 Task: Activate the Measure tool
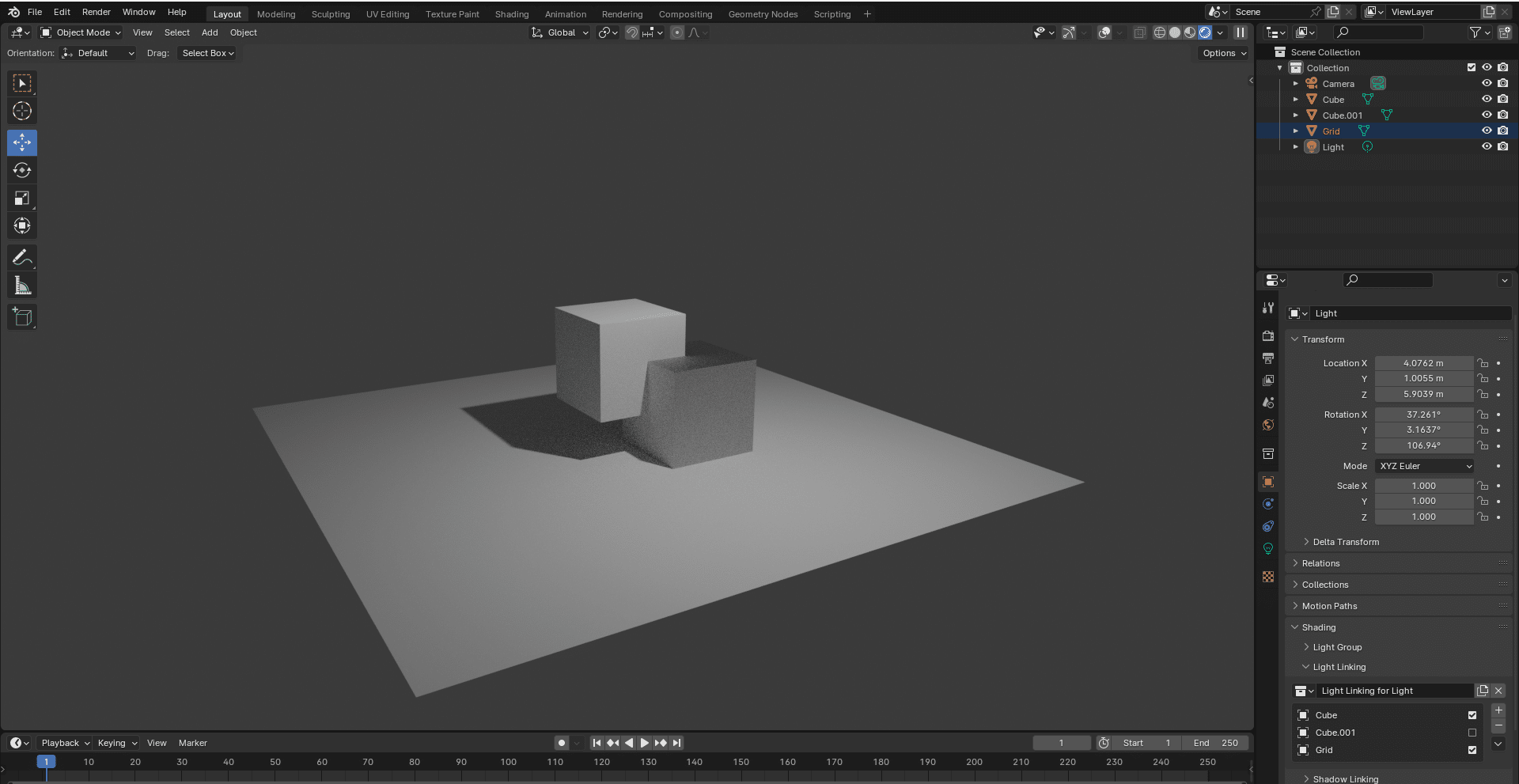coord(21,284)
